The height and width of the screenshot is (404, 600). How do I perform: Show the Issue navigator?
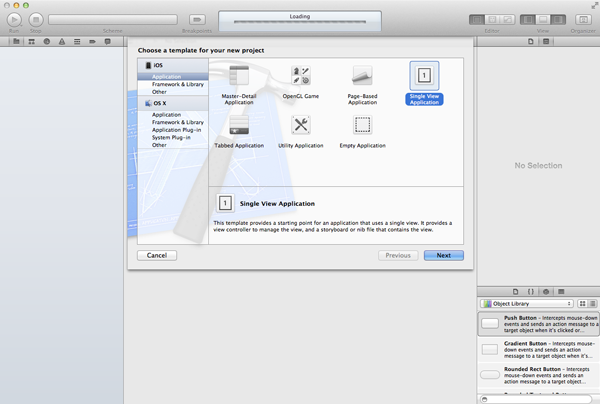62,41
